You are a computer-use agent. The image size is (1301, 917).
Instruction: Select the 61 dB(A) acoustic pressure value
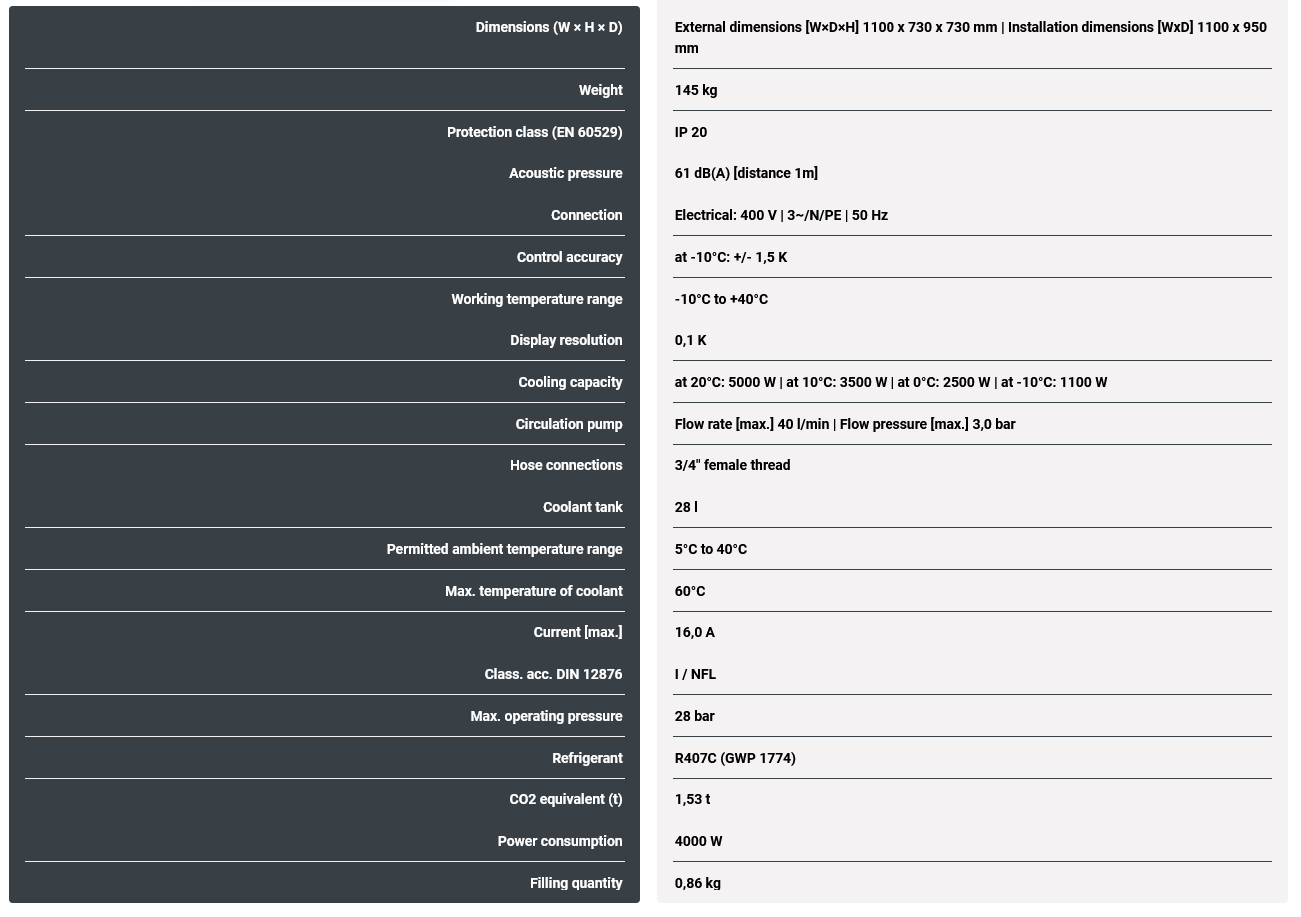click(746, 173)
